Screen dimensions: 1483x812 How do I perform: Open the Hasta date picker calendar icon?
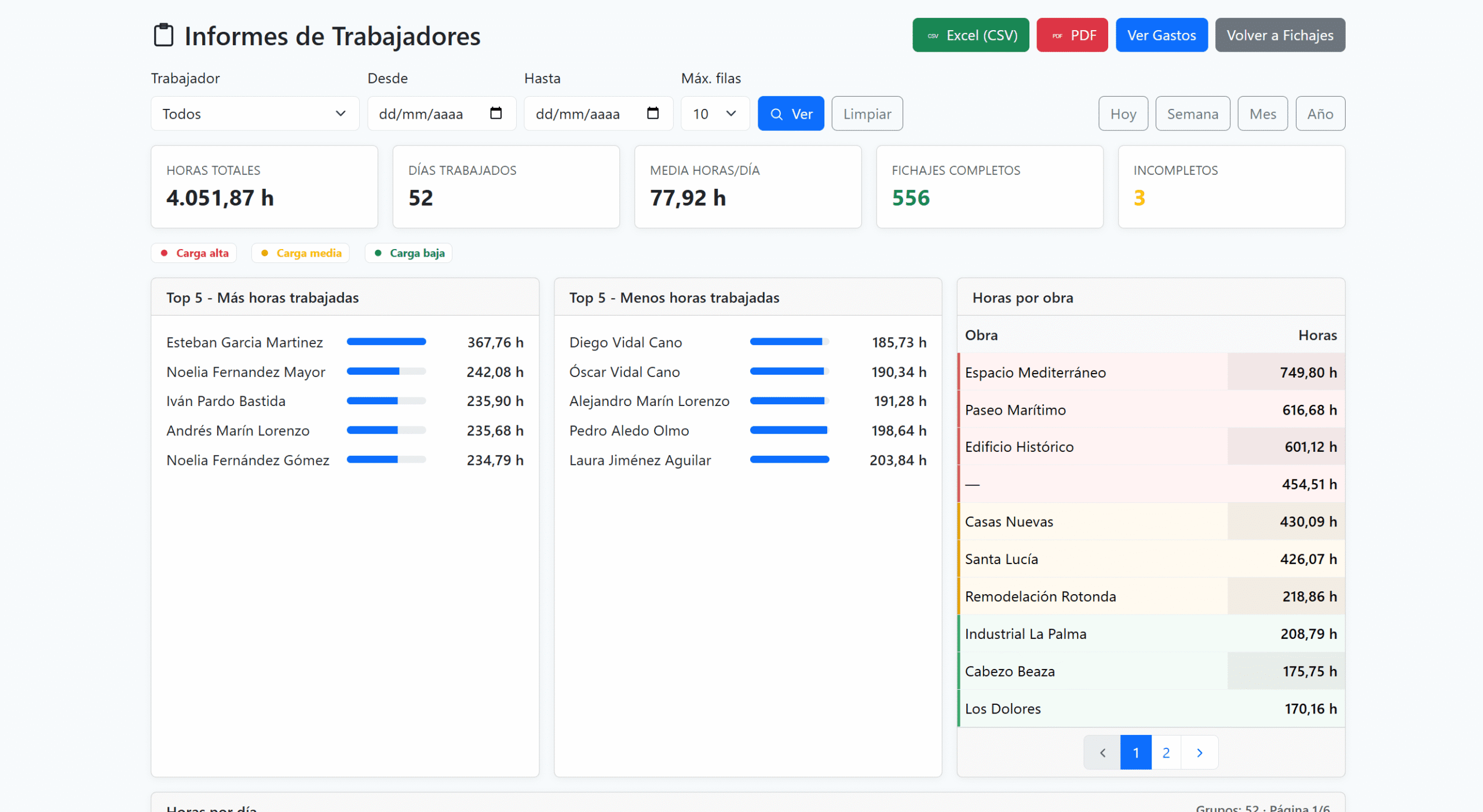pyautogui.click(x=653, y=113)
